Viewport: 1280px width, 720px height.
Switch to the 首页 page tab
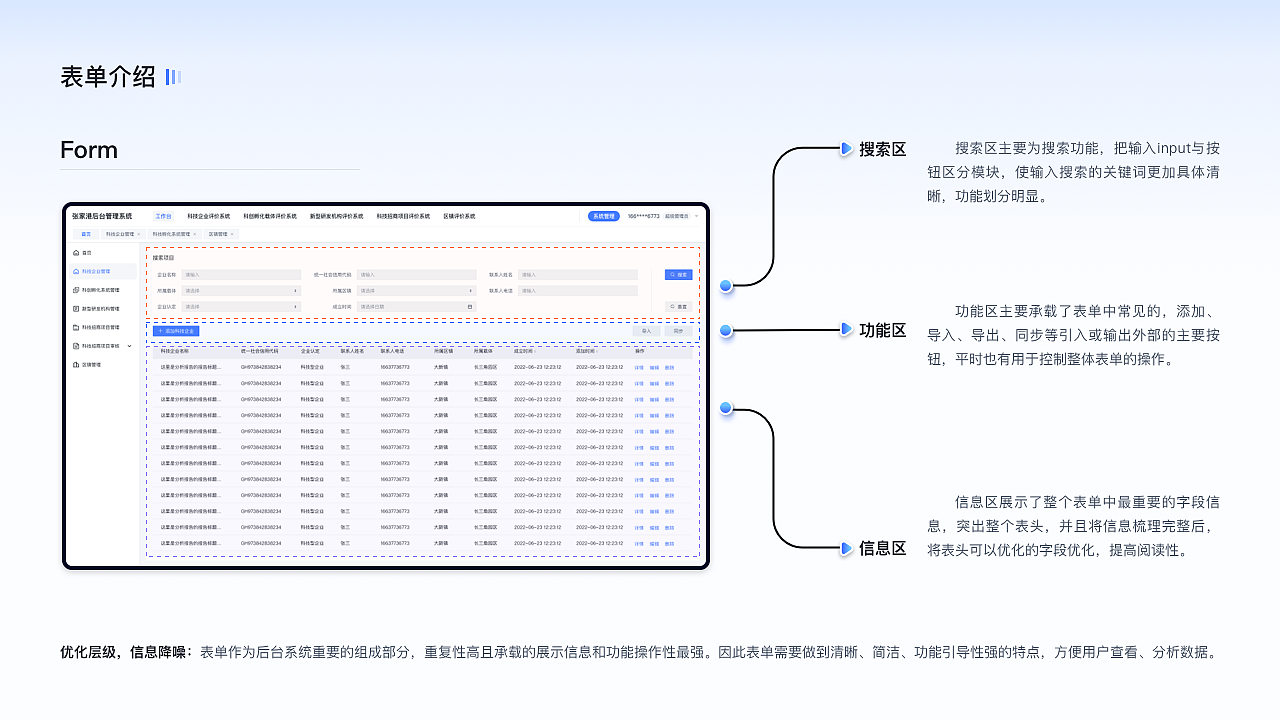[x=86, y=234]
